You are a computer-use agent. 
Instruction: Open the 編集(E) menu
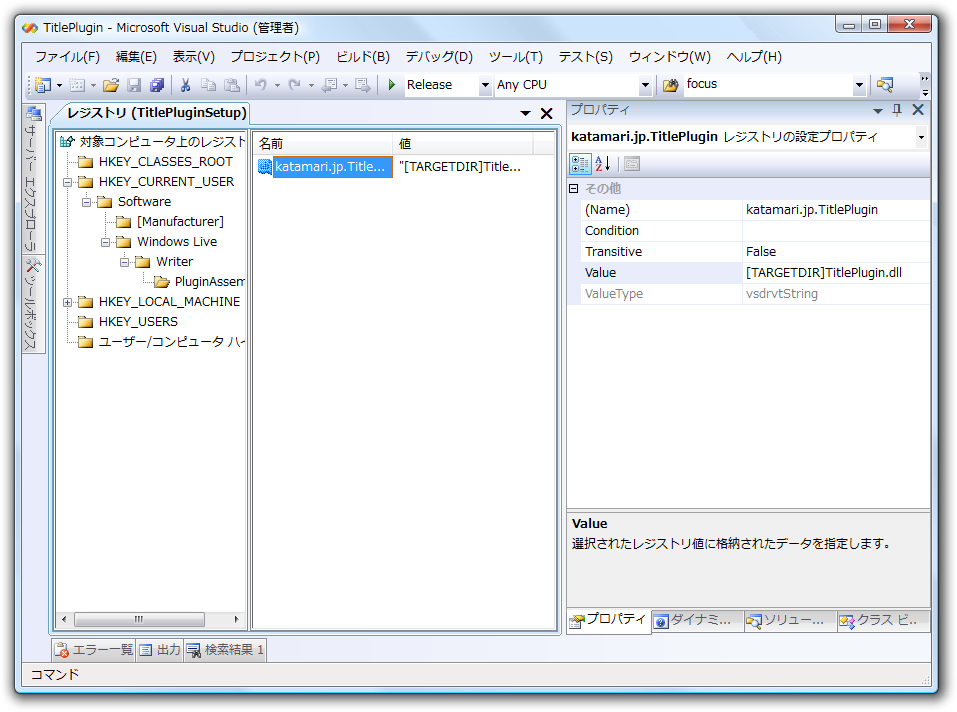pyautogui.click(x=136, y=57)
